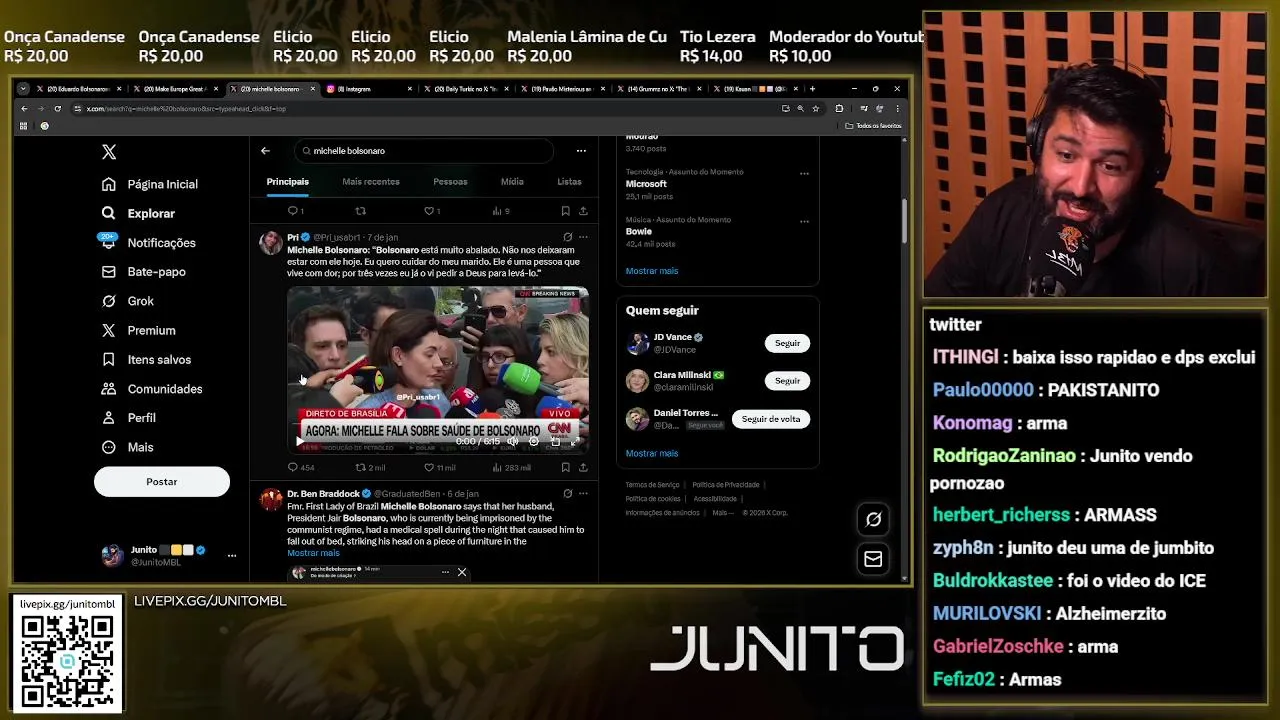The image size is (1280, 720).
Task: Switch to the Pessoas tab
Action: click(x=450, y=182)
